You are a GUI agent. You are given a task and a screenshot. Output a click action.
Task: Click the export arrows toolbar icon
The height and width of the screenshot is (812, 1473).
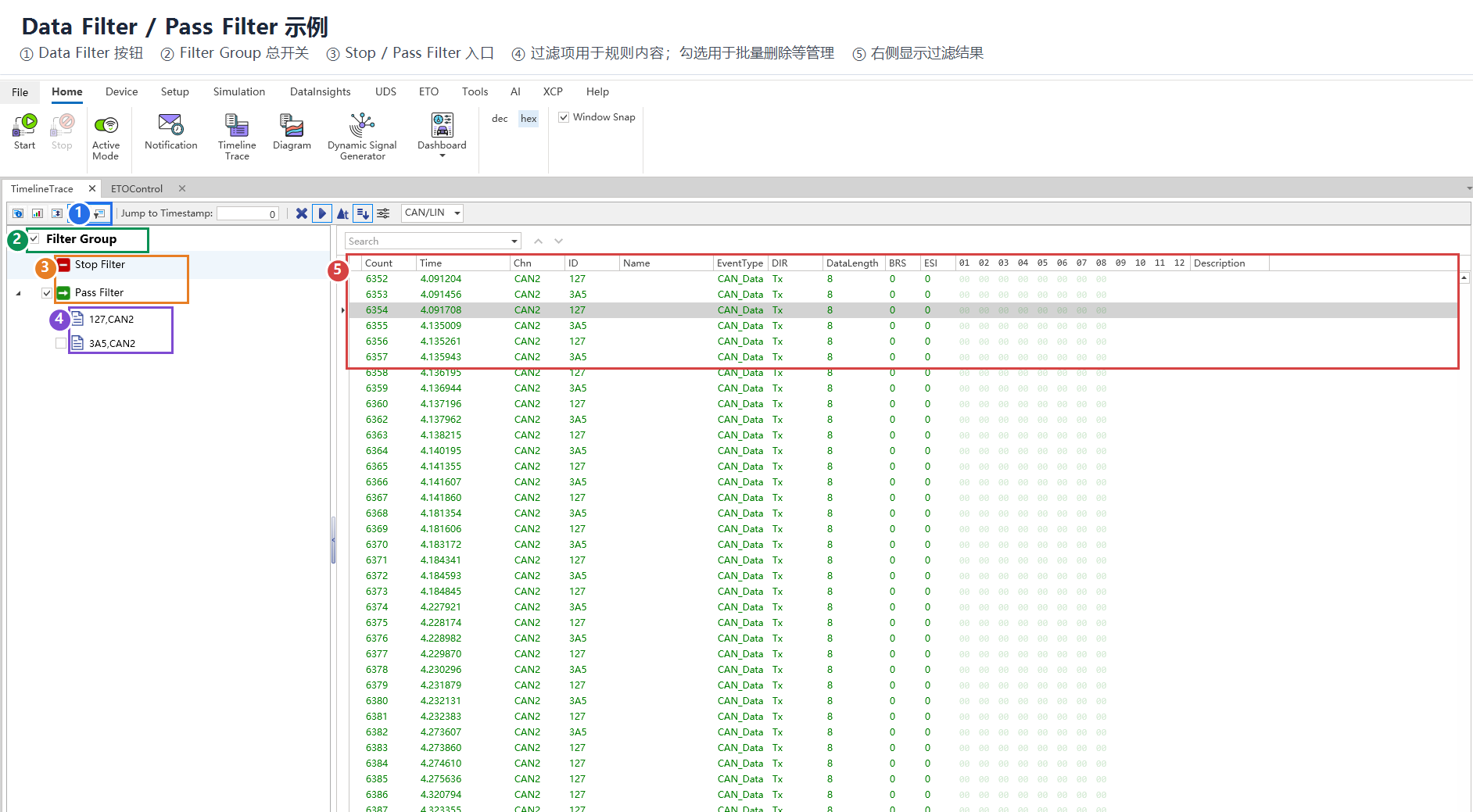pos(57,213)
